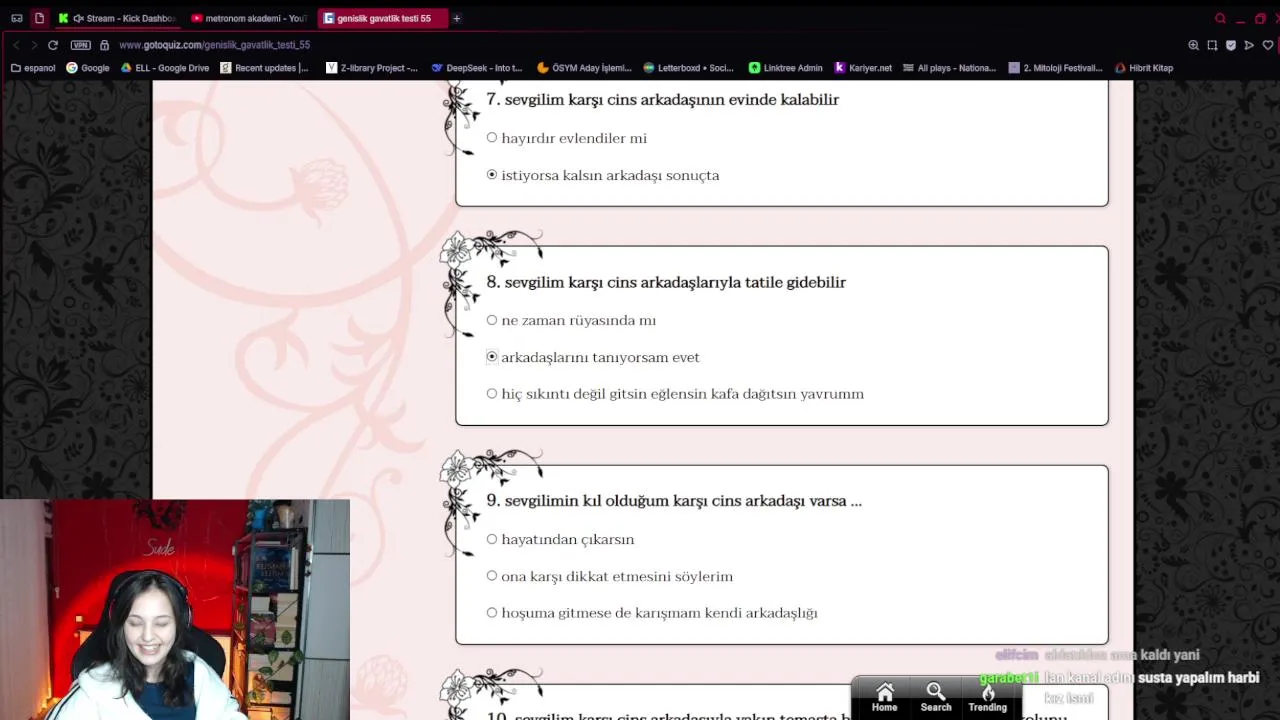Click question 9 text 'sevgilimin kıl olduğum karşı cins arkadaşı varsa'
The width and height of the screenshot is (1280, 720).
(x=683, y=501)
